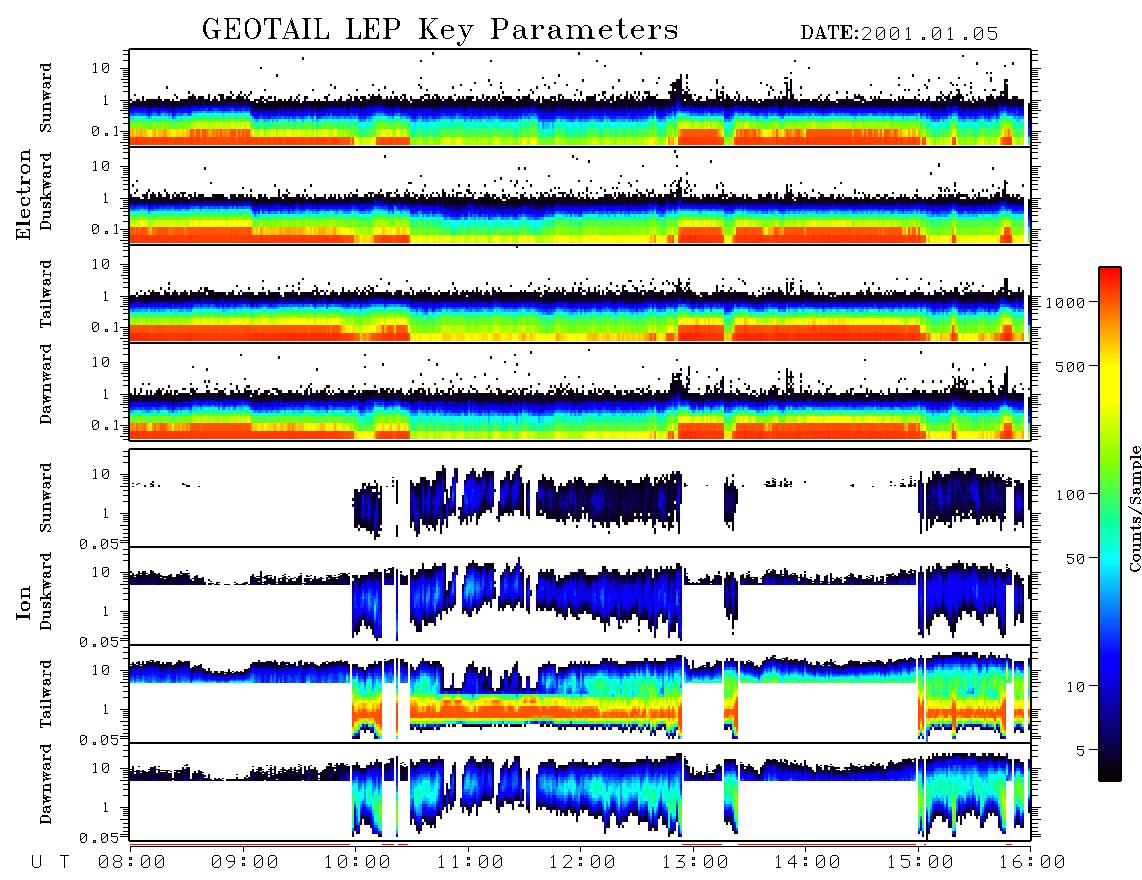Click the Ion group axis label
1142x880 pixels.
pos(25,603)
